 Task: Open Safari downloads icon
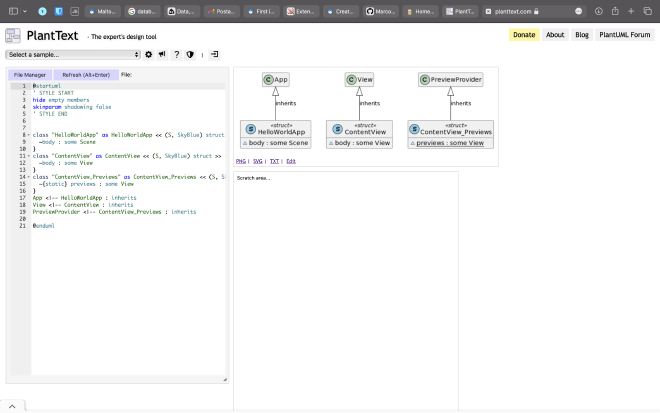598,11
